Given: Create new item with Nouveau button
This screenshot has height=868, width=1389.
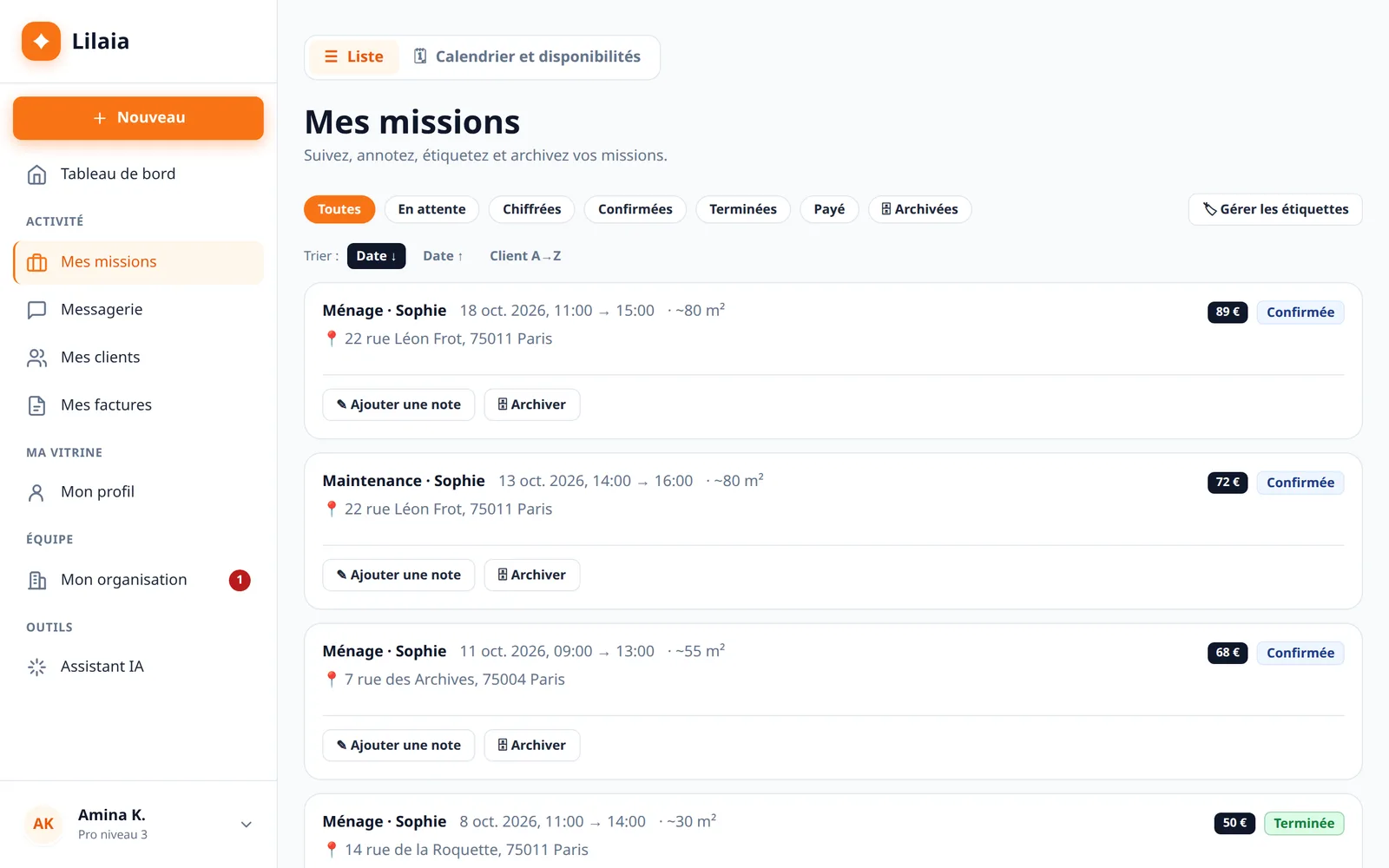Looking at the screenshot, I should [x=138, y=118].
